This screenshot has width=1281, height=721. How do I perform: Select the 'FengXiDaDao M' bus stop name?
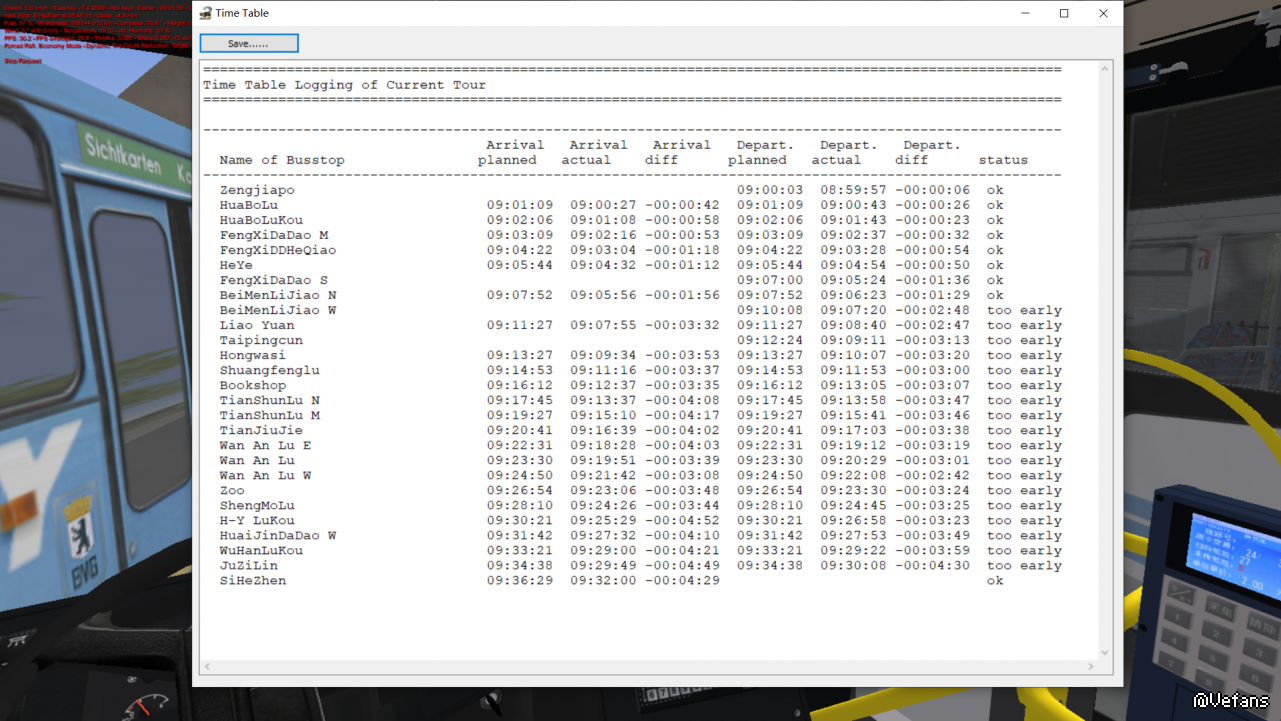point(274,235)
